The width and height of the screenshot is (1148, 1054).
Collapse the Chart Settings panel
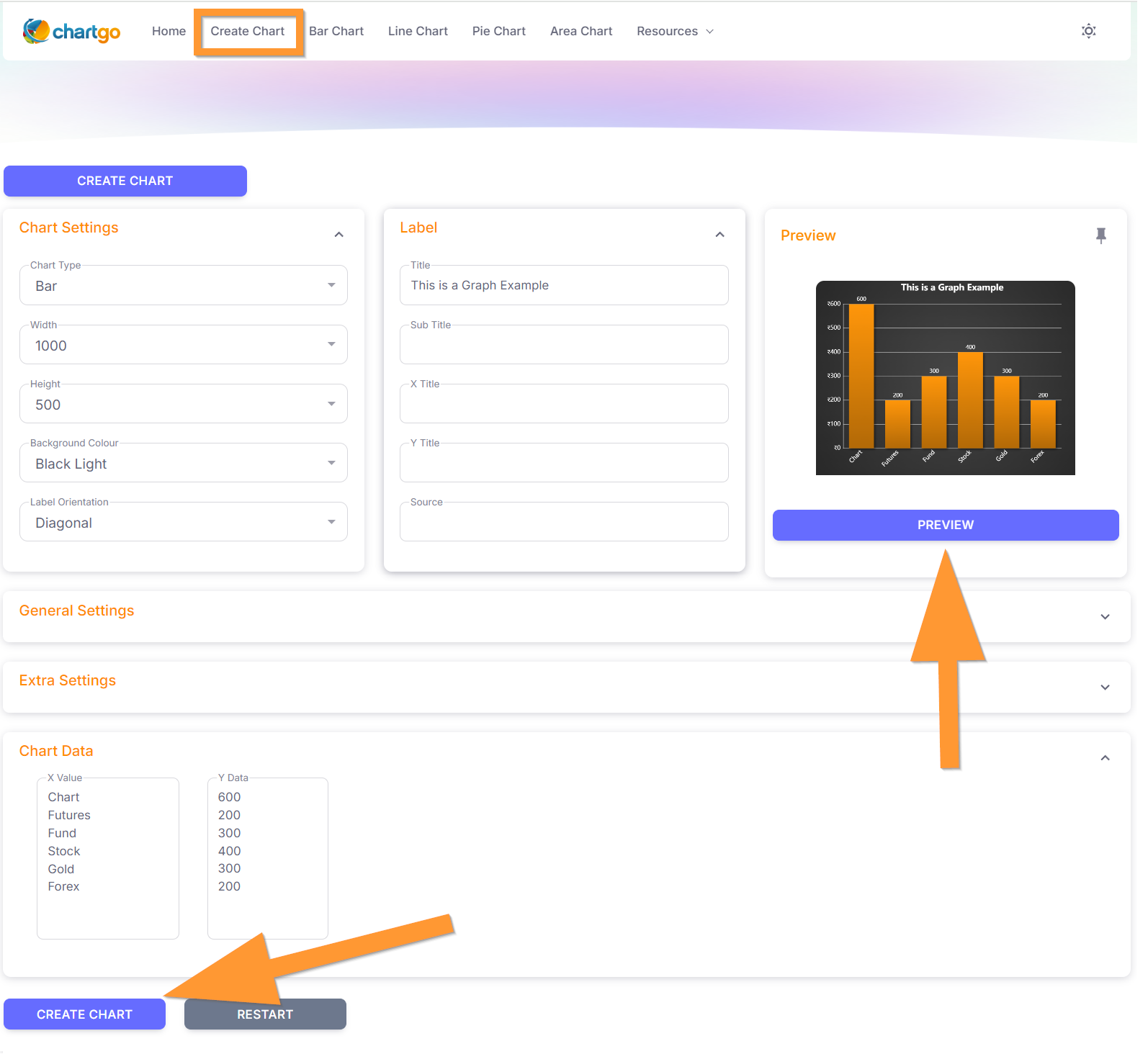(x=338, y=235)
